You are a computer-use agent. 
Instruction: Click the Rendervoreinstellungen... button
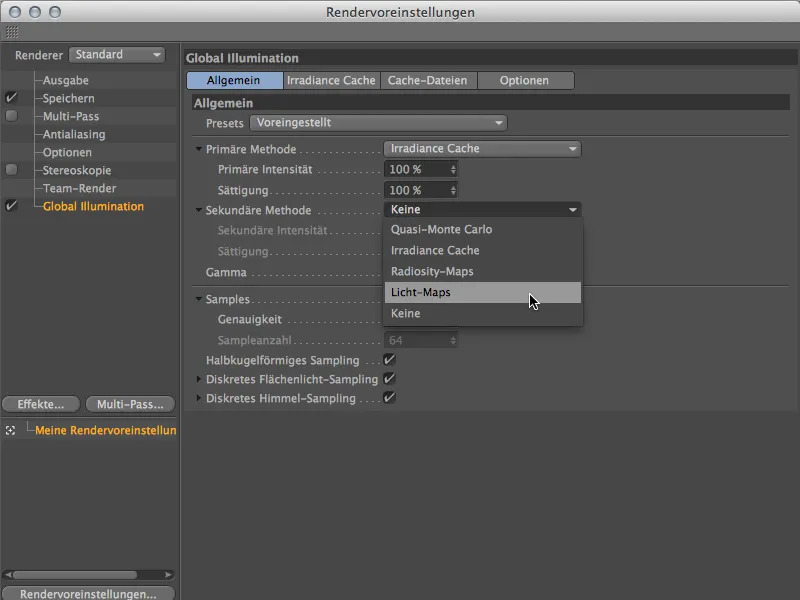88,594
